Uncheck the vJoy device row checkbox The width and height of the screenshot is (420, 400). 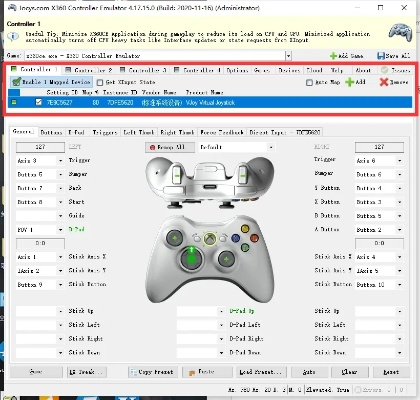click(x=39, y=102)
